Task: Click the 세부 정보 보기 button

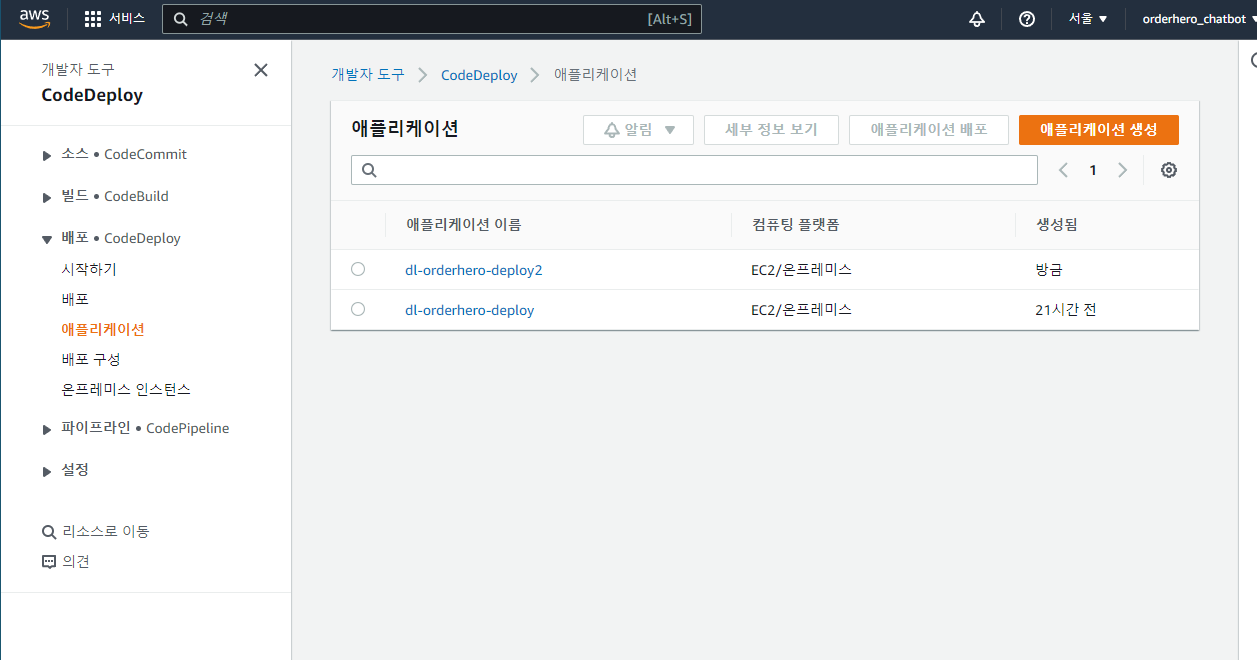Action: (771, 130)
